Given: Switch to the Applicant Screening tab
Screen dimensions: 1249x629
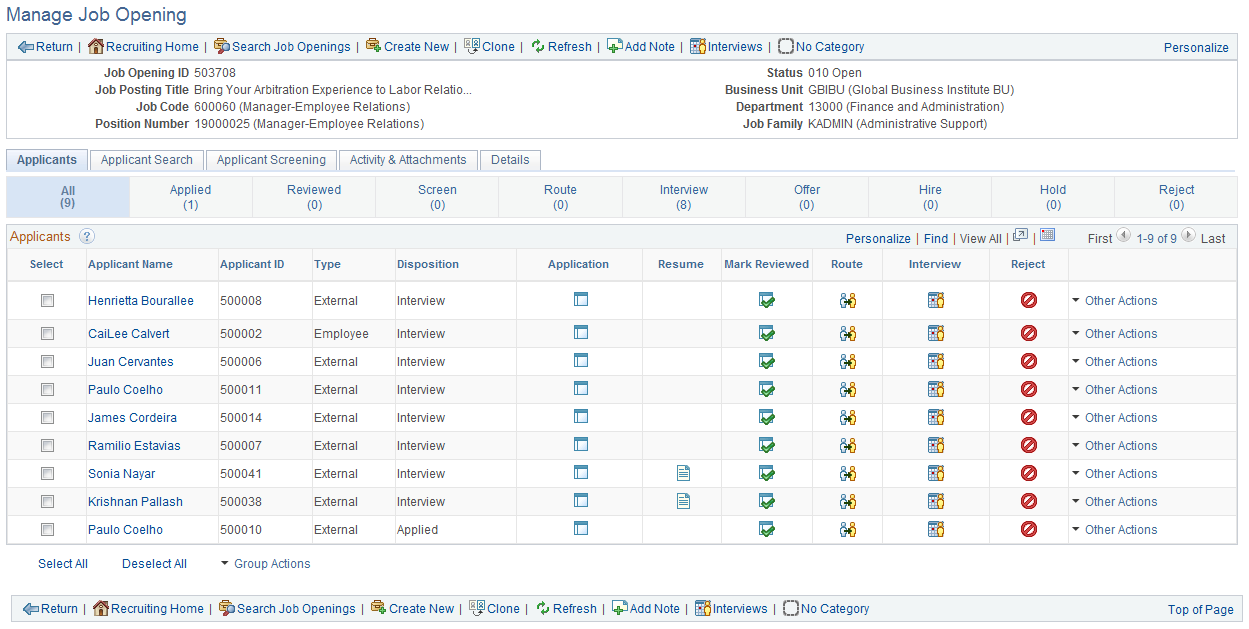Looking at the screenshot, I should pyautogui.click(x=270, y=160).
